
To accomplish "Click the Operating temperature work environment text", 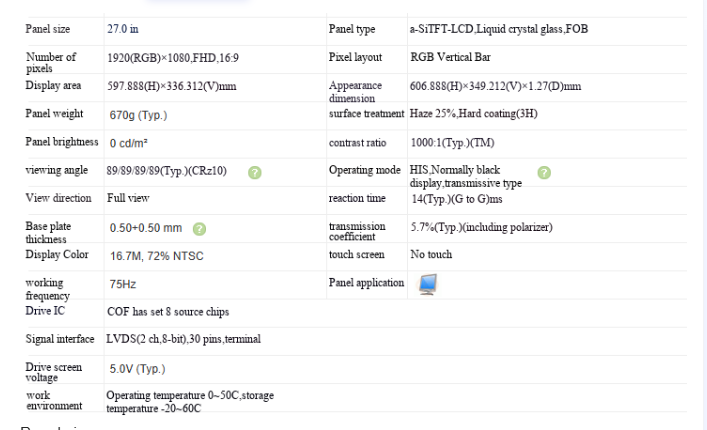I will click(x=190, y=402).
